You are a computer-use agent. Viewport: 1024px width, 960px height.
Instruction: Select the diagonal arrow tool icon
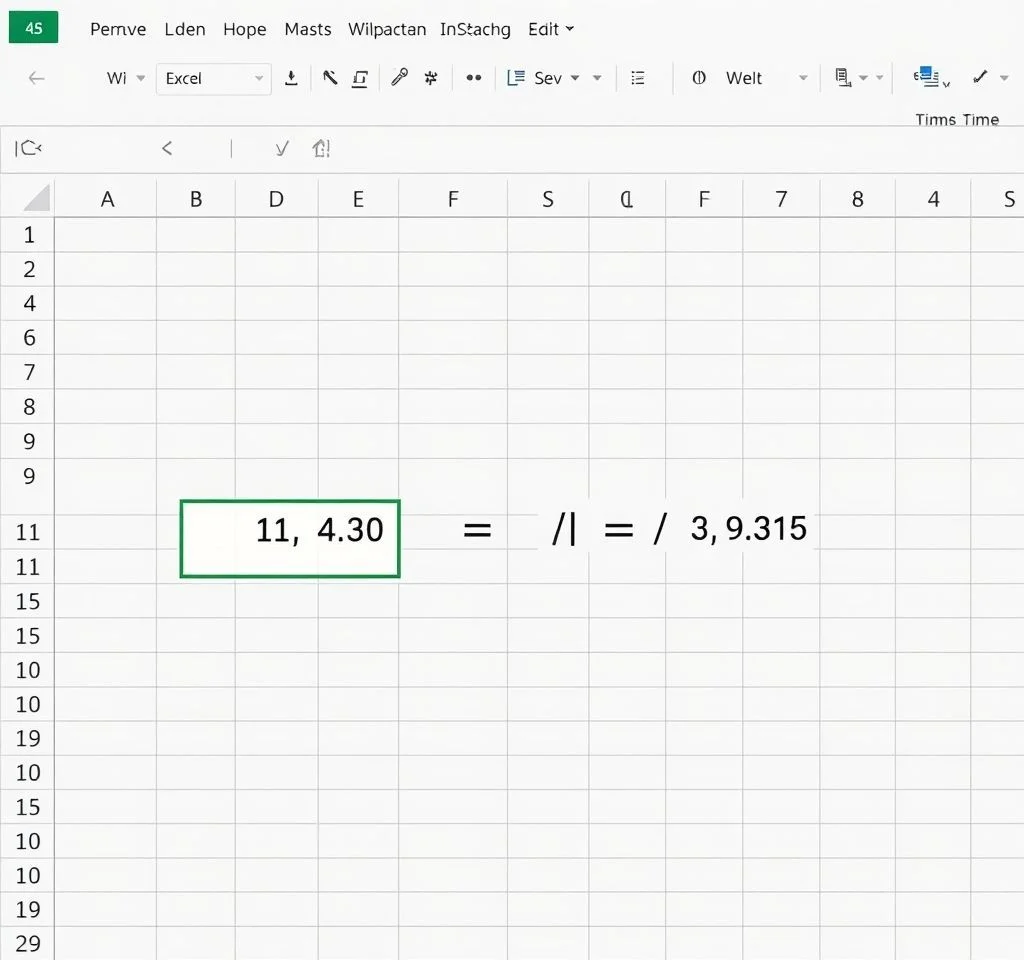pos(330,78)
